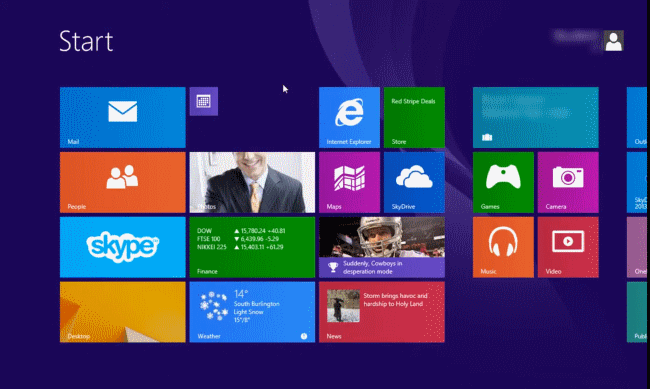This screenshot has height=389, width=650.
Task: Open the teal Travel tile with suitcase icon
Action: [536, 117]
